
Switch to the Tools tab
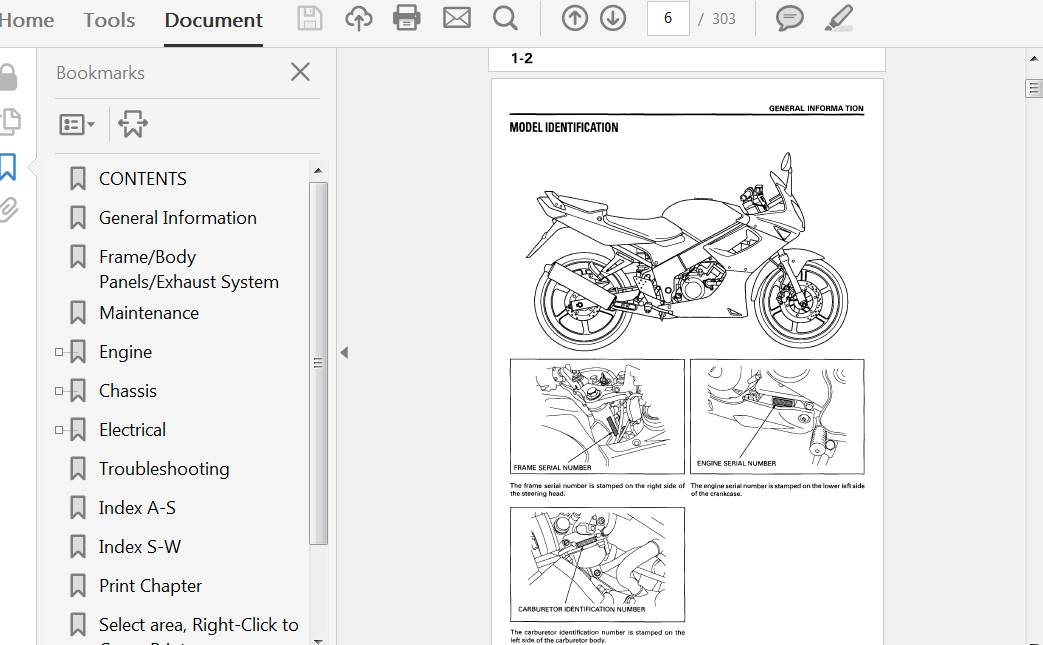[109, 20]
